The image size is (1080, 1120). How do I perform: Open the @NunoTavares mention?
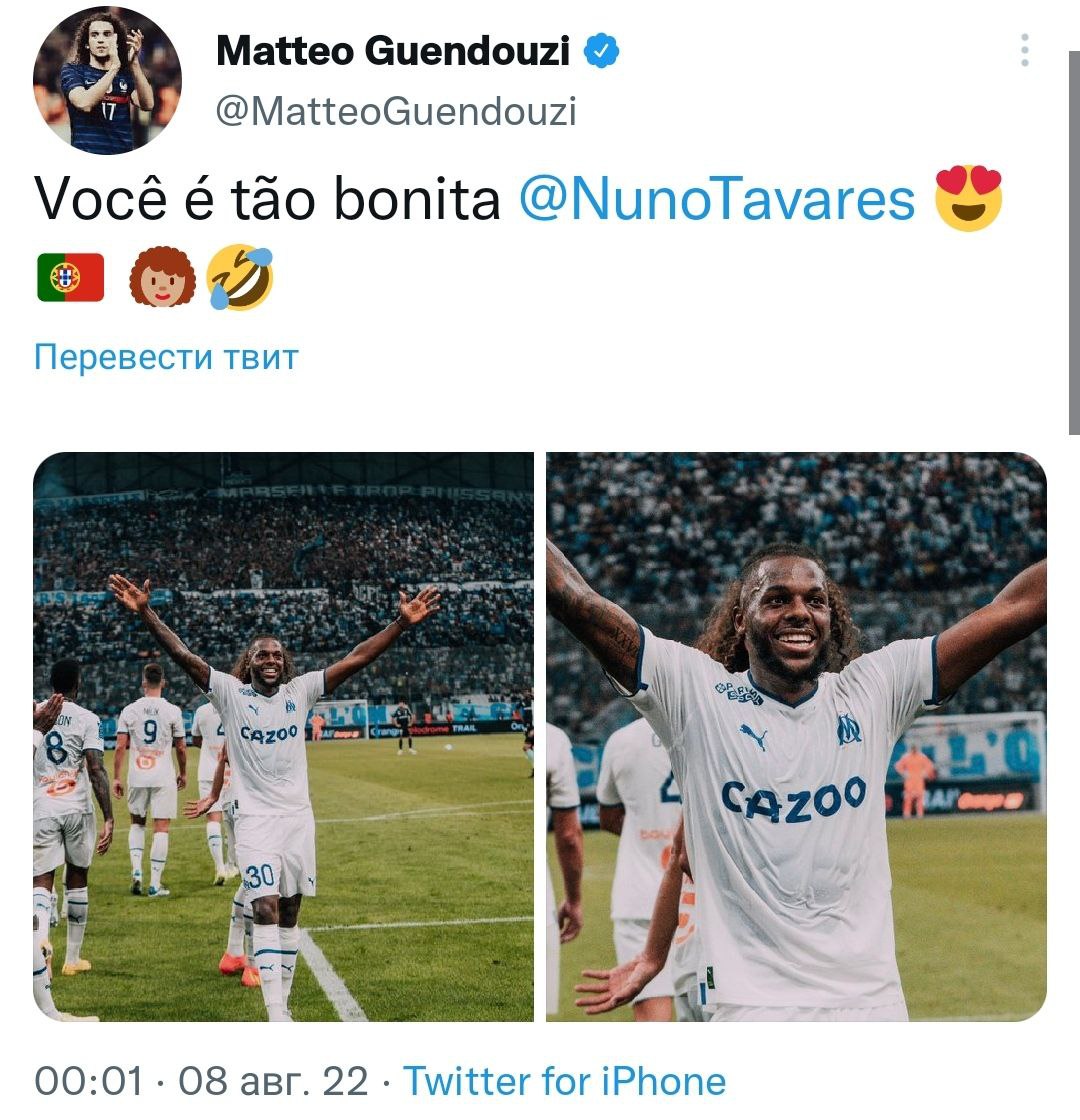click(x=717, y=199)
